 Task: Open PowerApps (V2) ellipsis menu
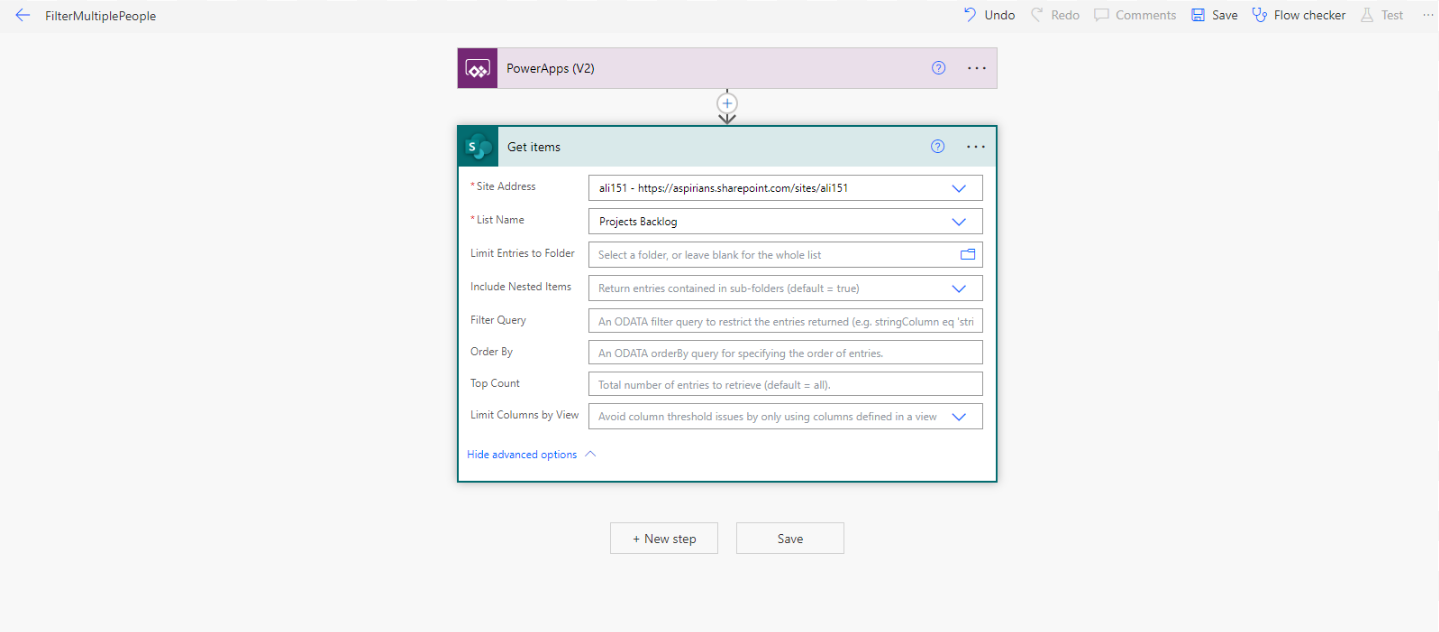977,68
